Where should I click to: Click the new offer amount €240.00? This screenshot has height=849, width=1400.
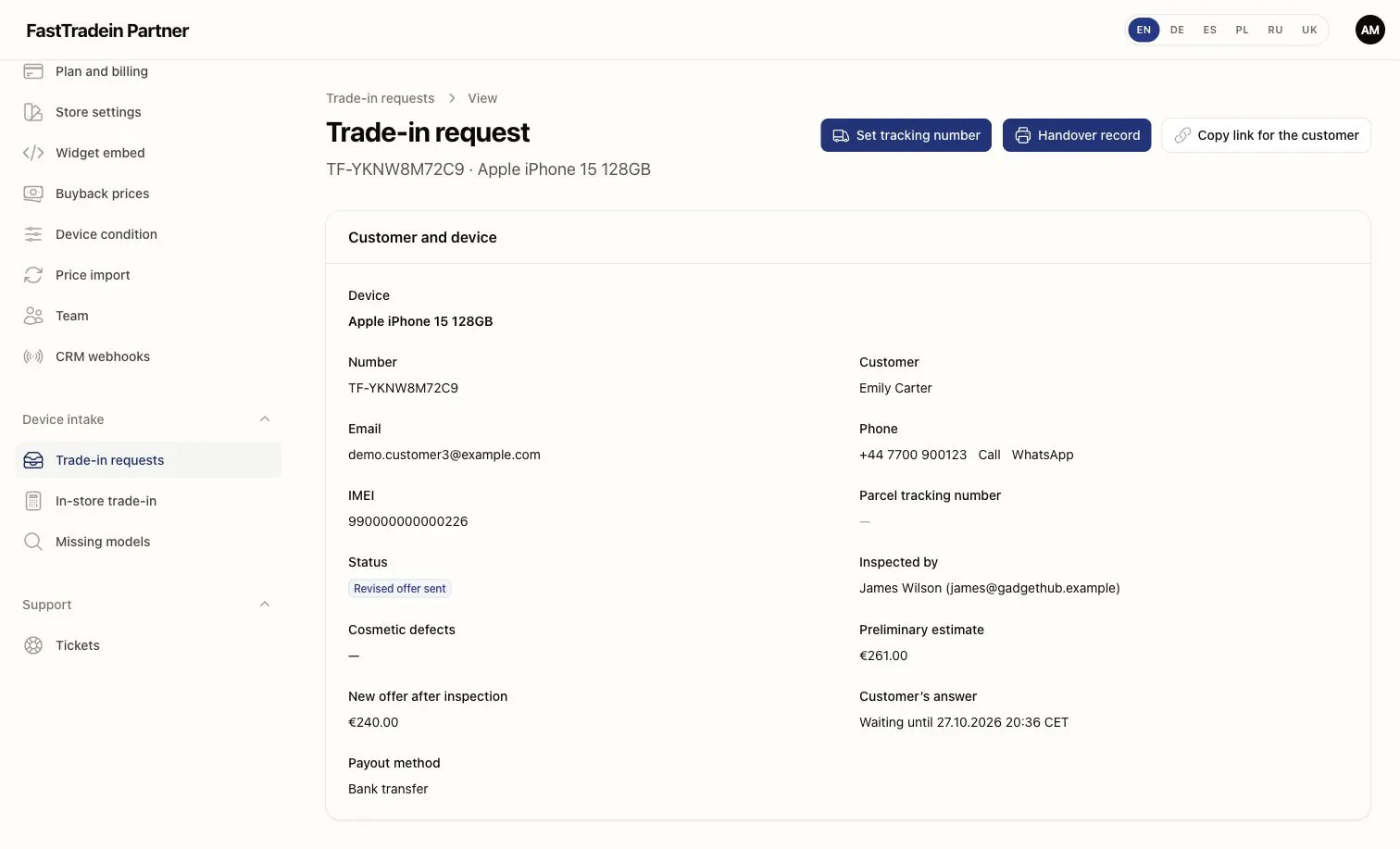pyautogui.click(x=373, y=722)
